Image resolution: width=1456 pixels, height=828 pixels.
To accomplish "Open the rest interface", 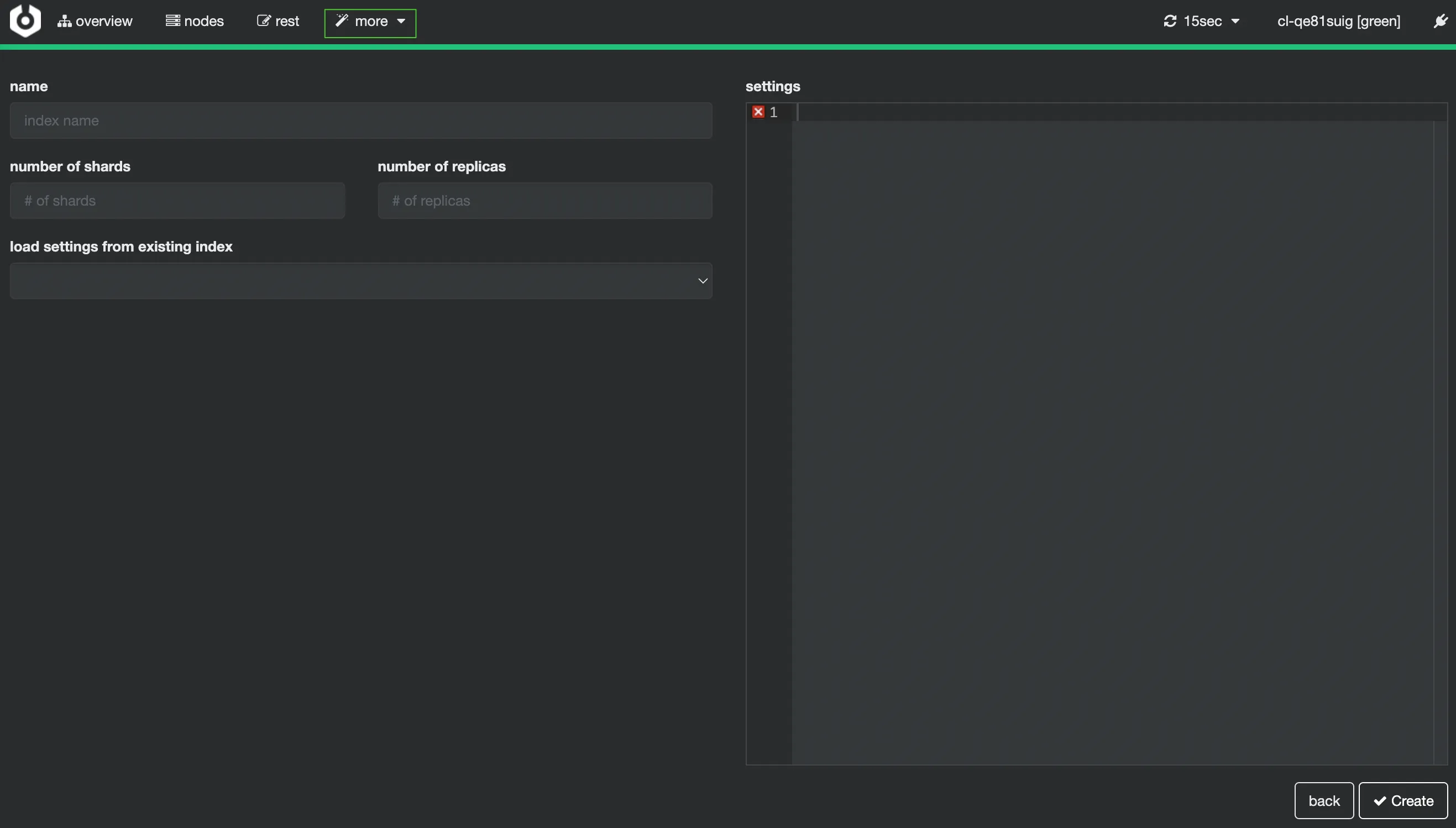I will click(277, 20).
